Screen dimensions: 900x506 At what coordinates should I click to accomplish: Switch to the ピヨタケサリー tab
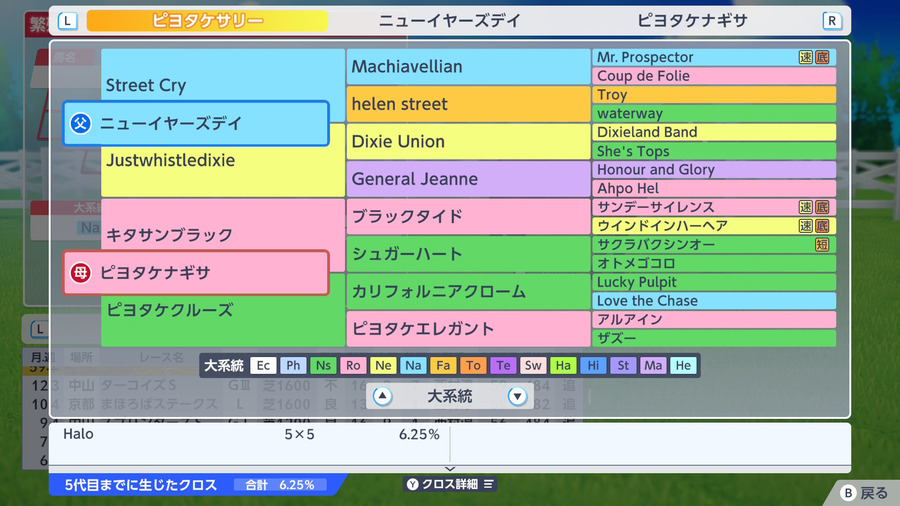point(207,21)
